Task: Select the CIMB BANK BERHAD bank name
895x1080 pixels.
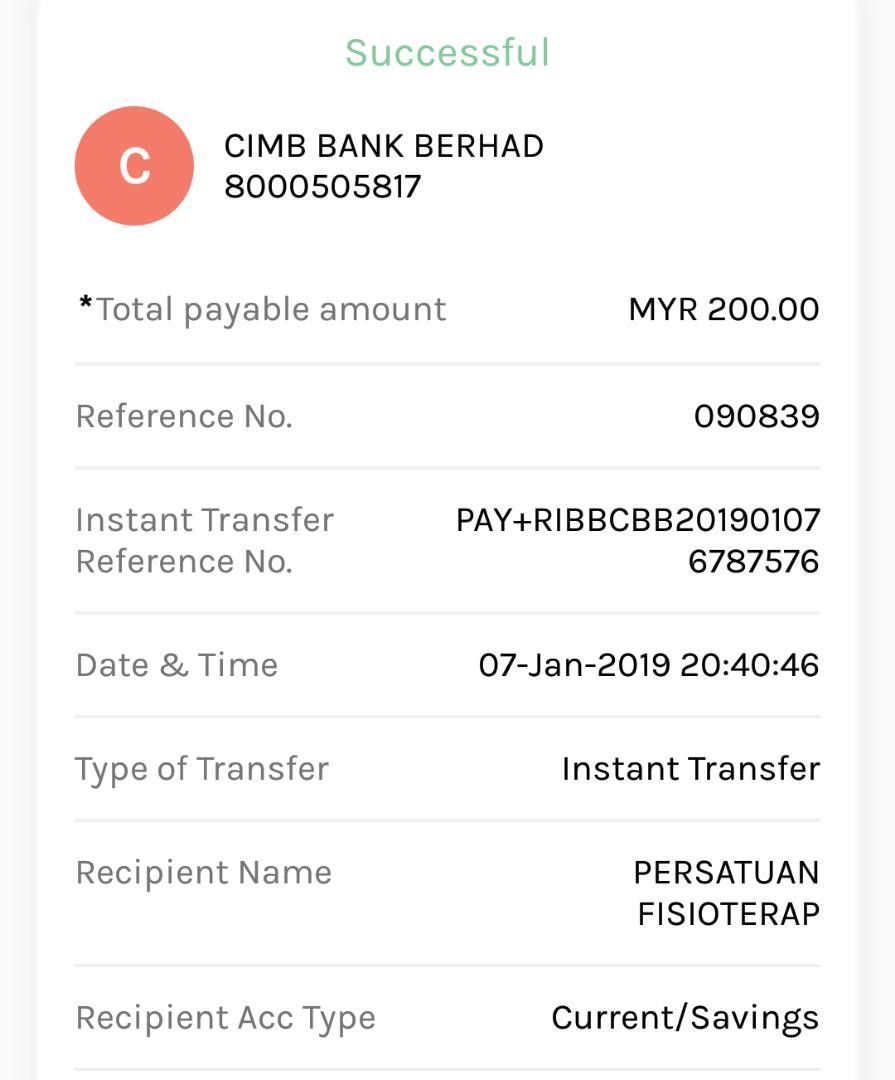Action: (384, 146)
